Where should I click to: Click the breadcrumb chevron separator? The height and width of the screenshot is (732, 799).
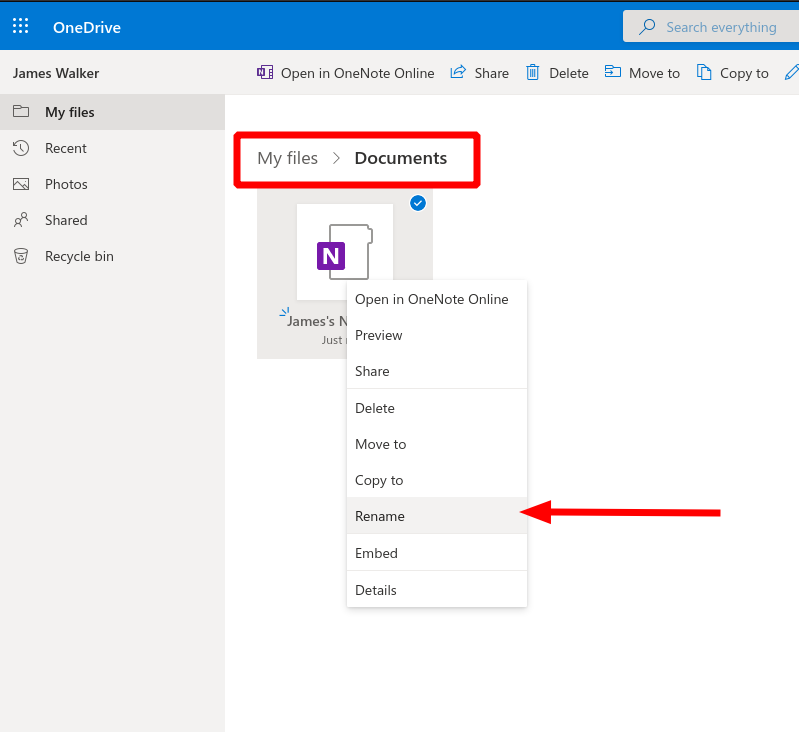coord(336,158)
